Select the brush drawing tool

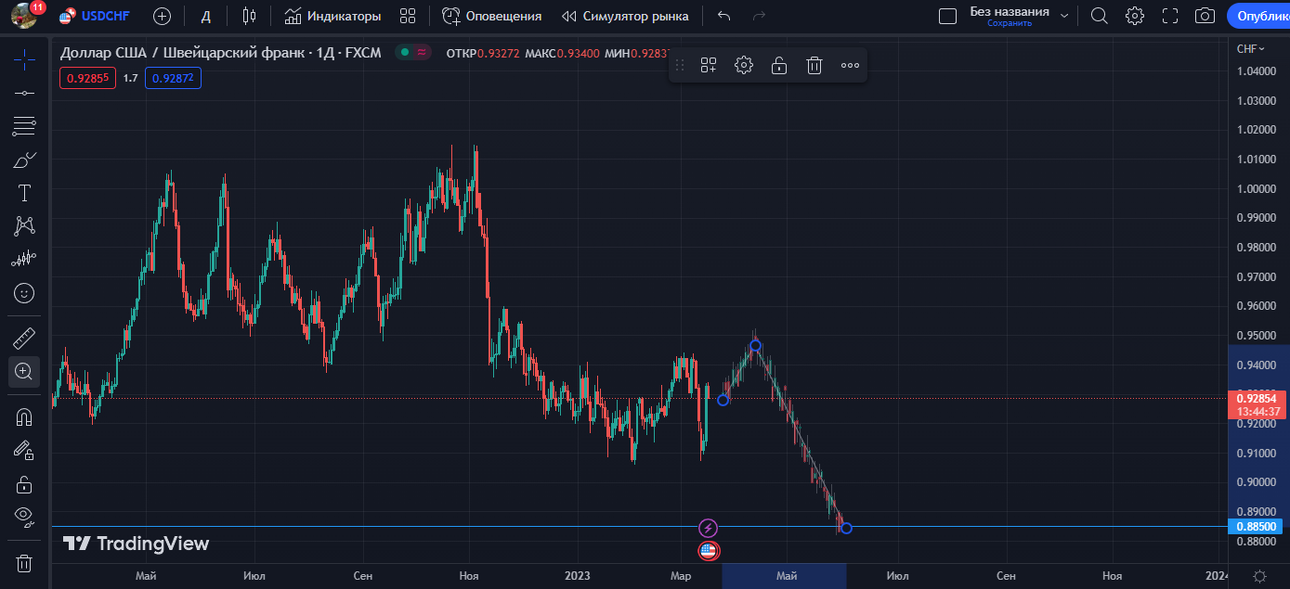tap(24, 159)
